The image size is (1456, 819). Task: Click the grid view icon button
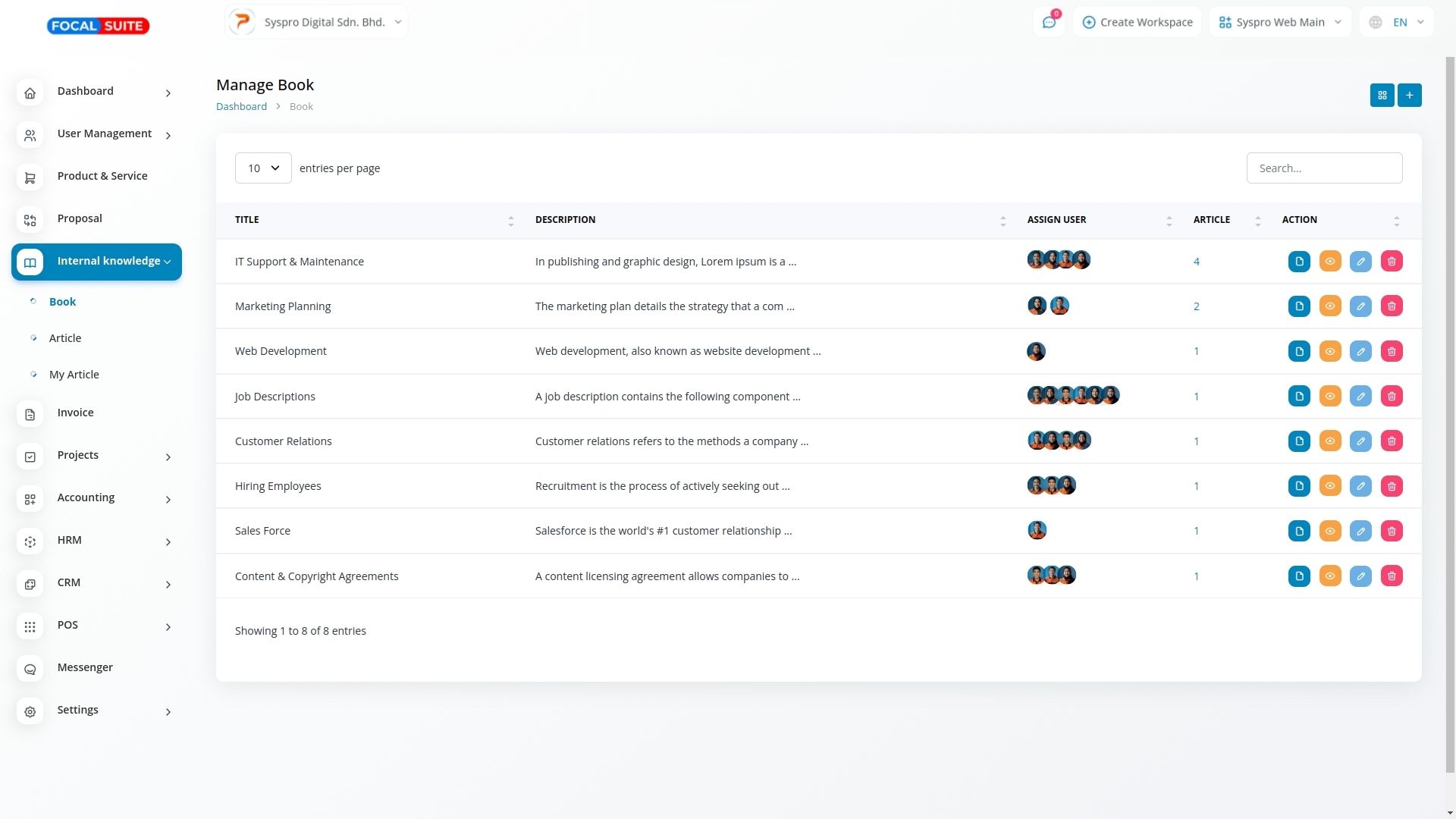pyautogui.click(x=1382, y=96)
